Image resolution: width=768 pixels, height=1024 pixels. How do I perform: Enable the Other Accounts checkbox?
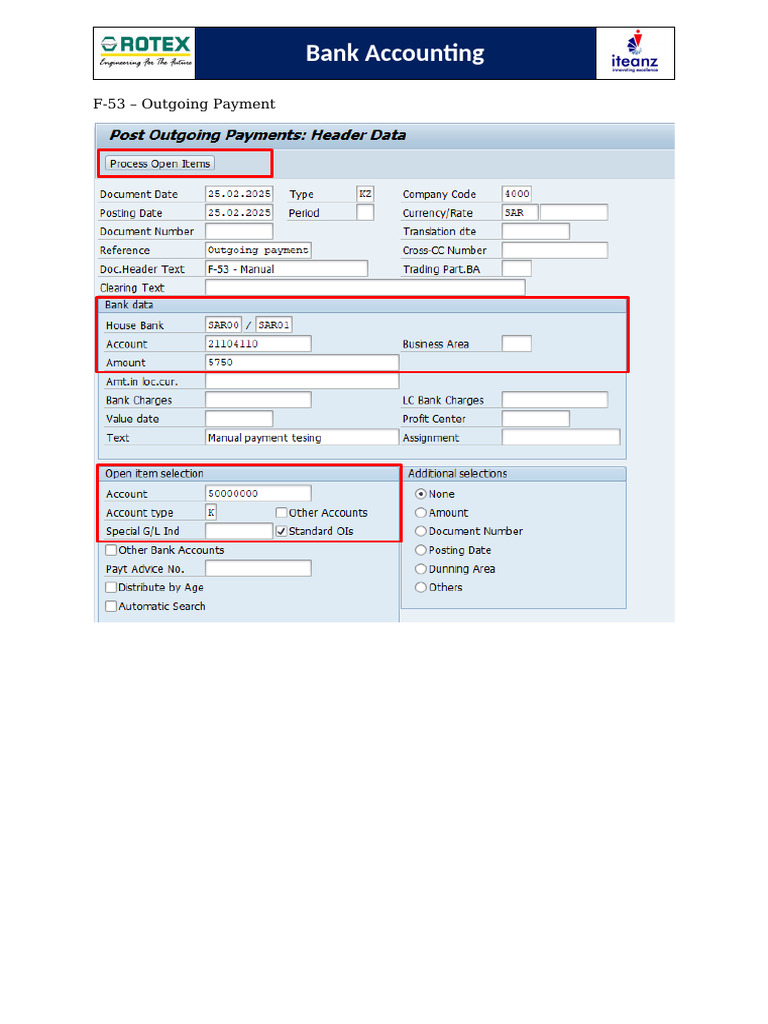point(281,513)
